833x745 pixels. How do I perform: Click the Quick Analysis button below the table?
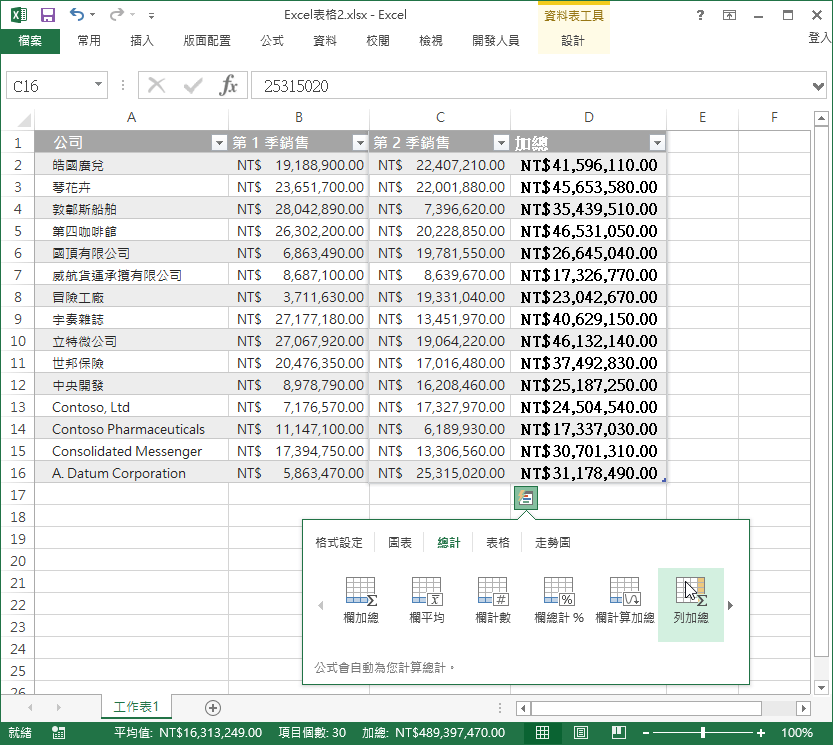[525, 498]
